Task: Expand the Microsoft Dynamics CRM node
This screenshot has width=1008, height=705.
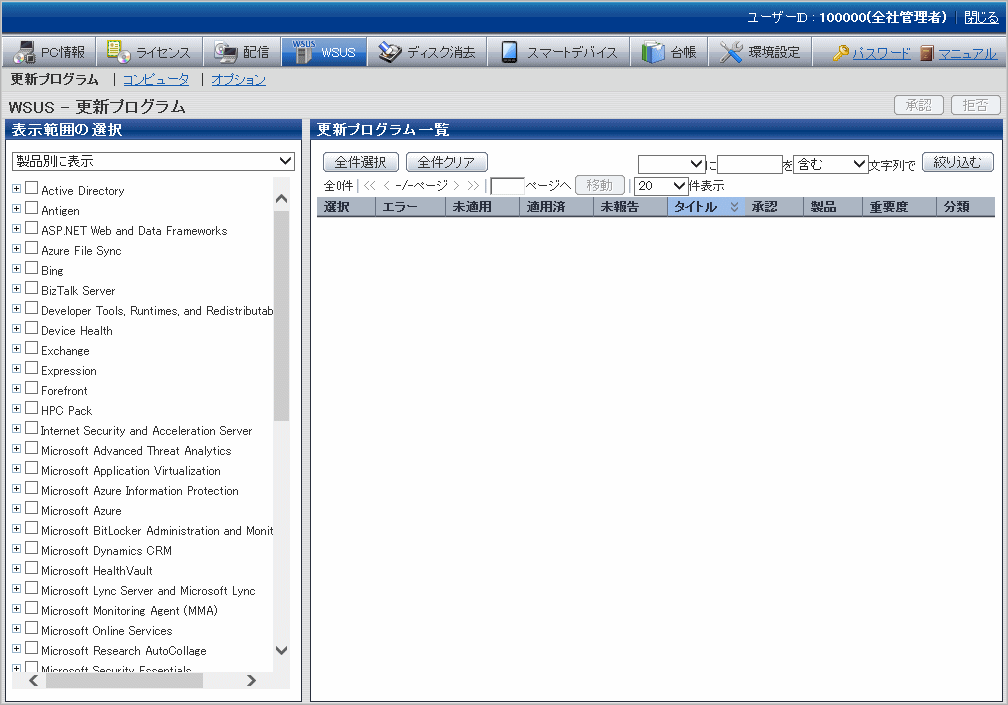Action: (17, 549)
